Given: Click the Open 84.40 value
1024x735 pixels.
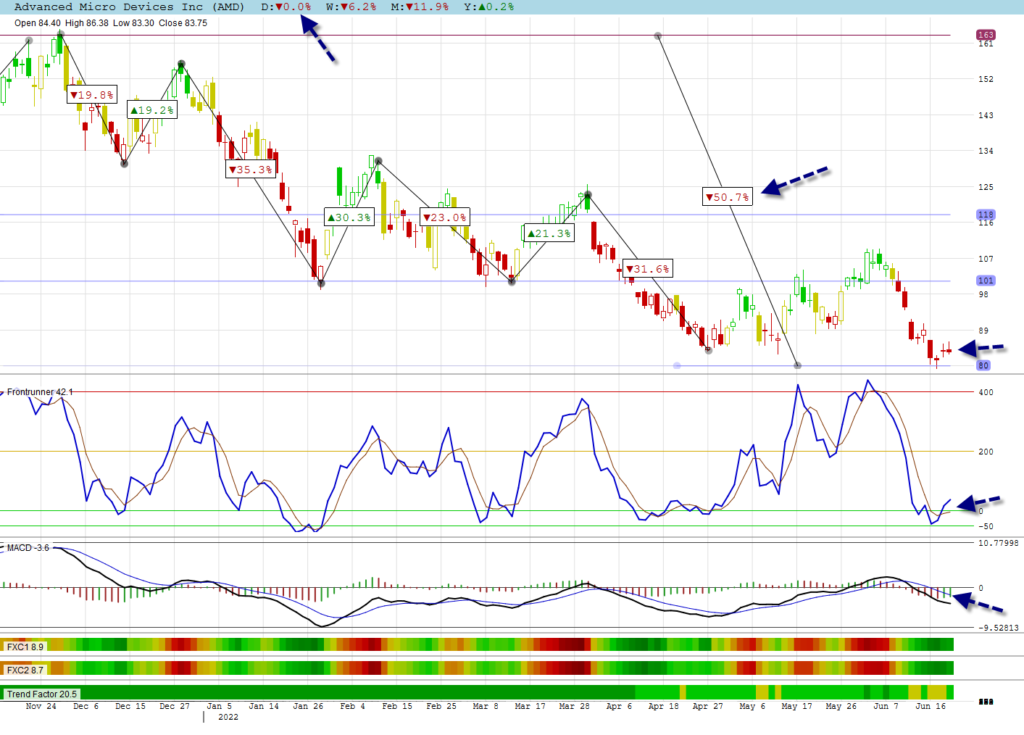Looking at the screenshot, I should [37, 23].
